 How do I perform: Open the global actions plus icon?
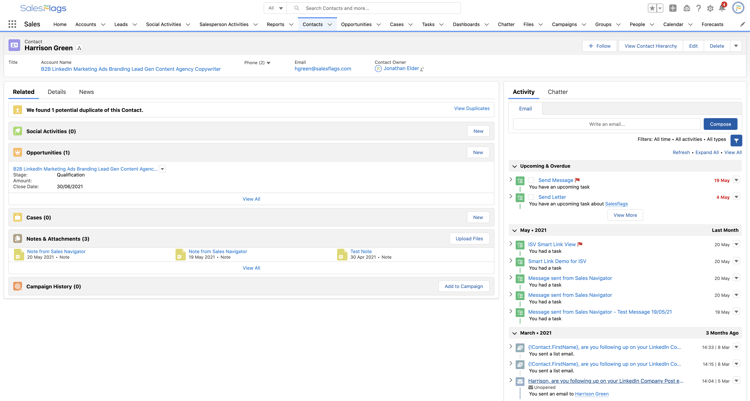[x=673, y=8]
